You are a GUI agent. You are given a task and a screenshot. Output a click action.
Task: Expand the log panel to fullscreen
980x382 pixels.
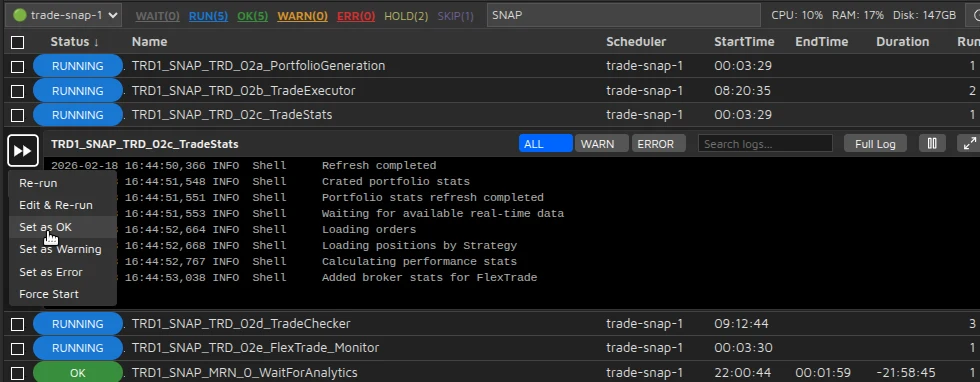pos(969,144)
